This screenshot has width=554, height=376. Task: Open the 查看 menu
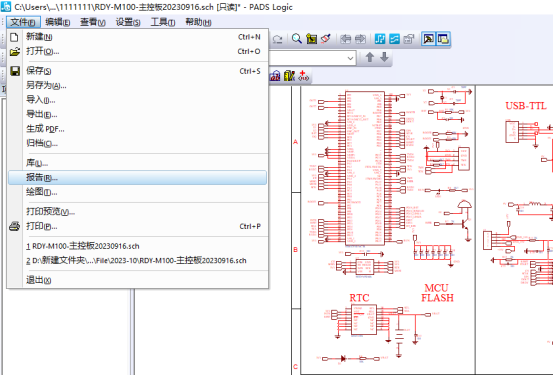(93, 22)
